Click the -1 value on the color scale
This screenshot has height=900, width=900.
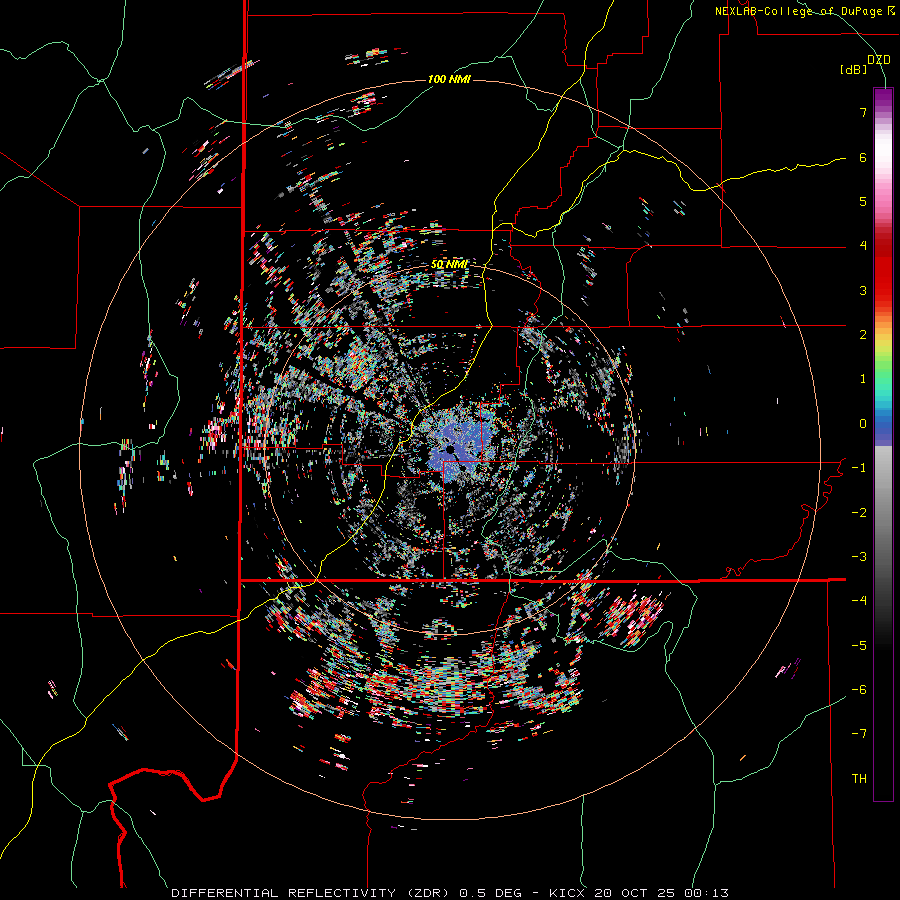pos(859,468)
